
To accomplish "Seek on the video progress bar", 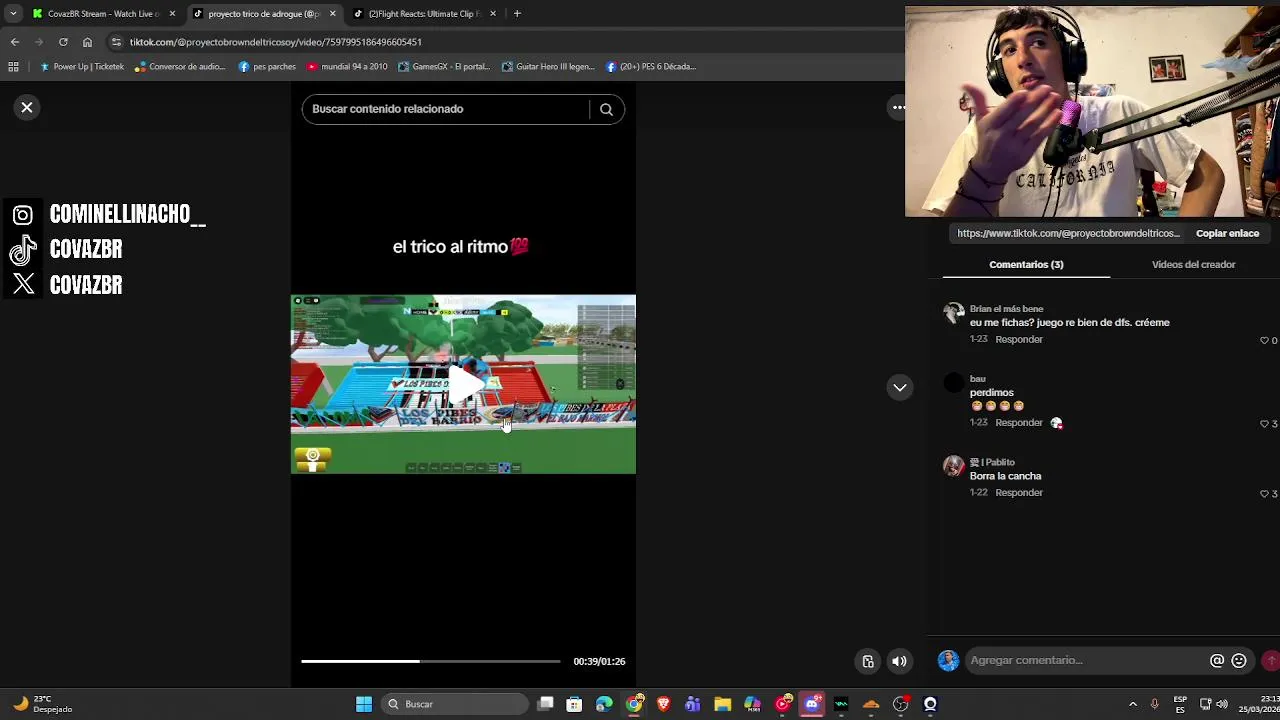I will (x=431, y=661).
